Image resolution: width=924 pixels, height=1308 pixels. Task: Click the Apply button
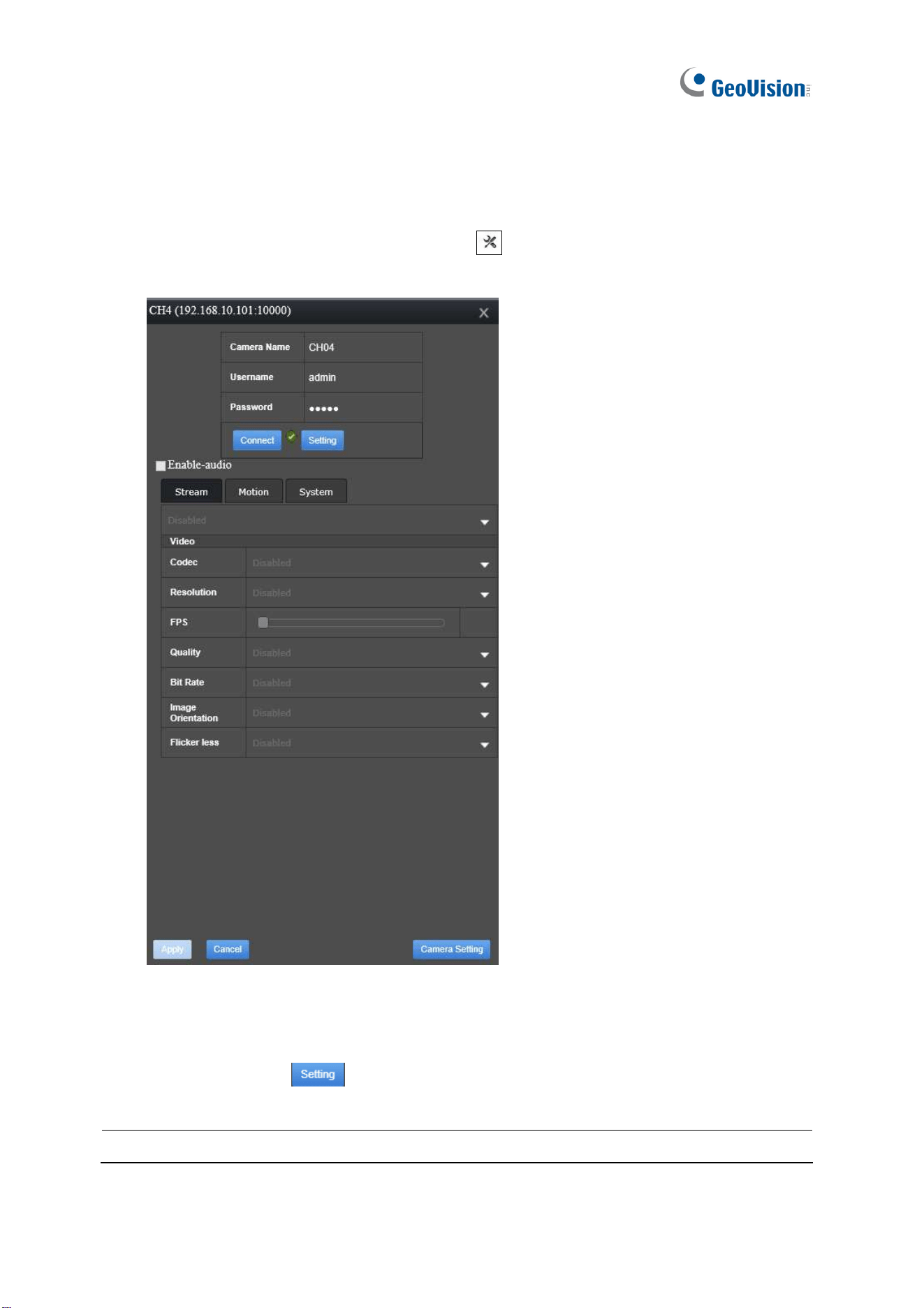tap(173, 949)
